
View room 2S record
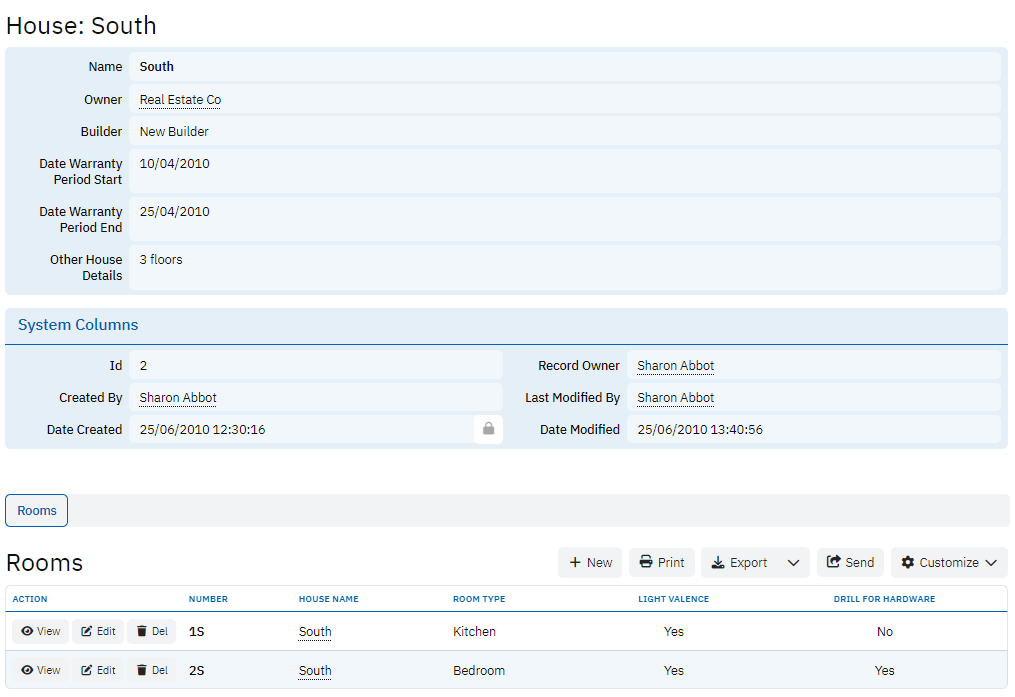(x=41, y=670)
